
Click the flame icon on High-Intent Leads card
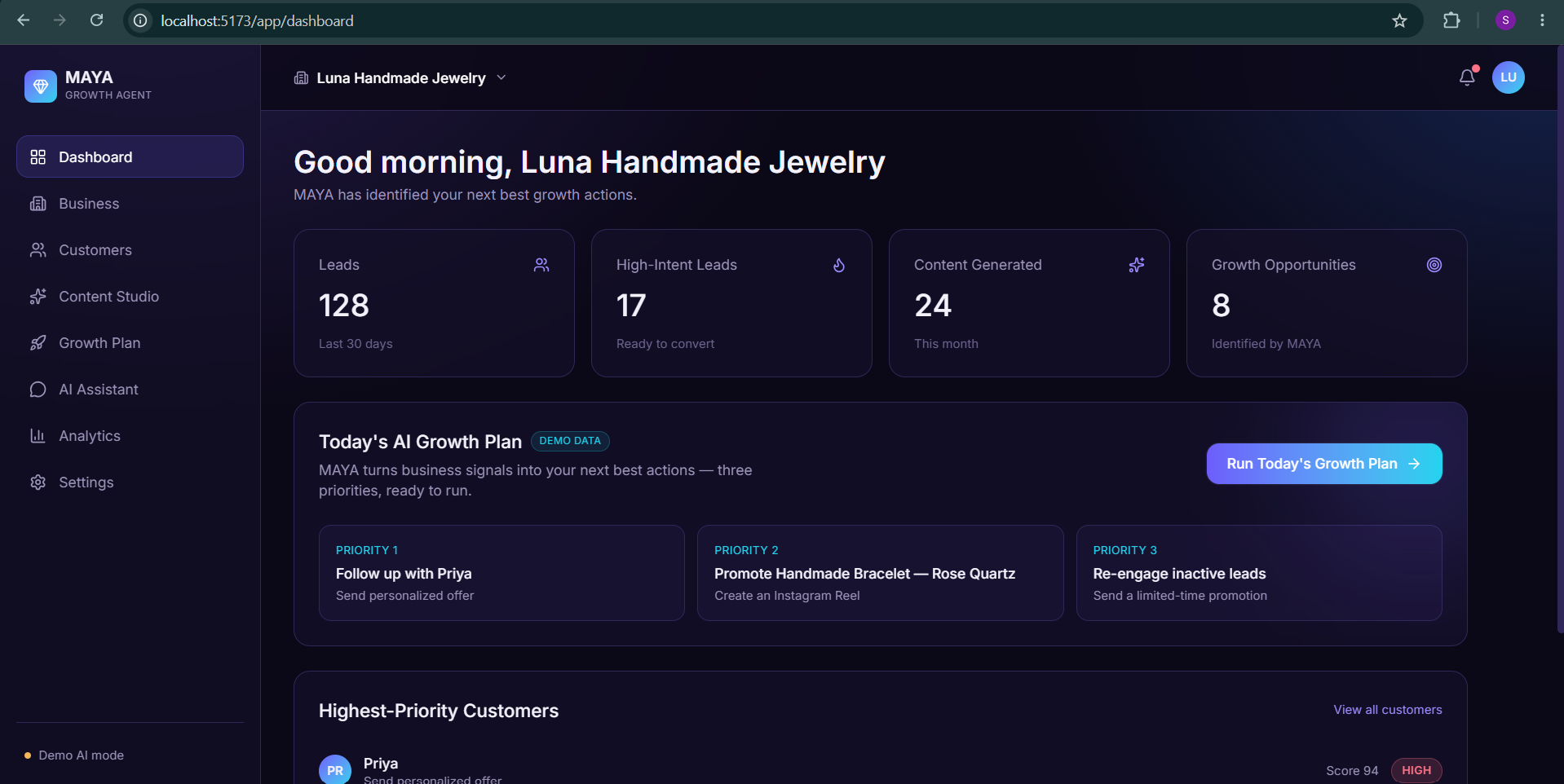tap(839, 265)
